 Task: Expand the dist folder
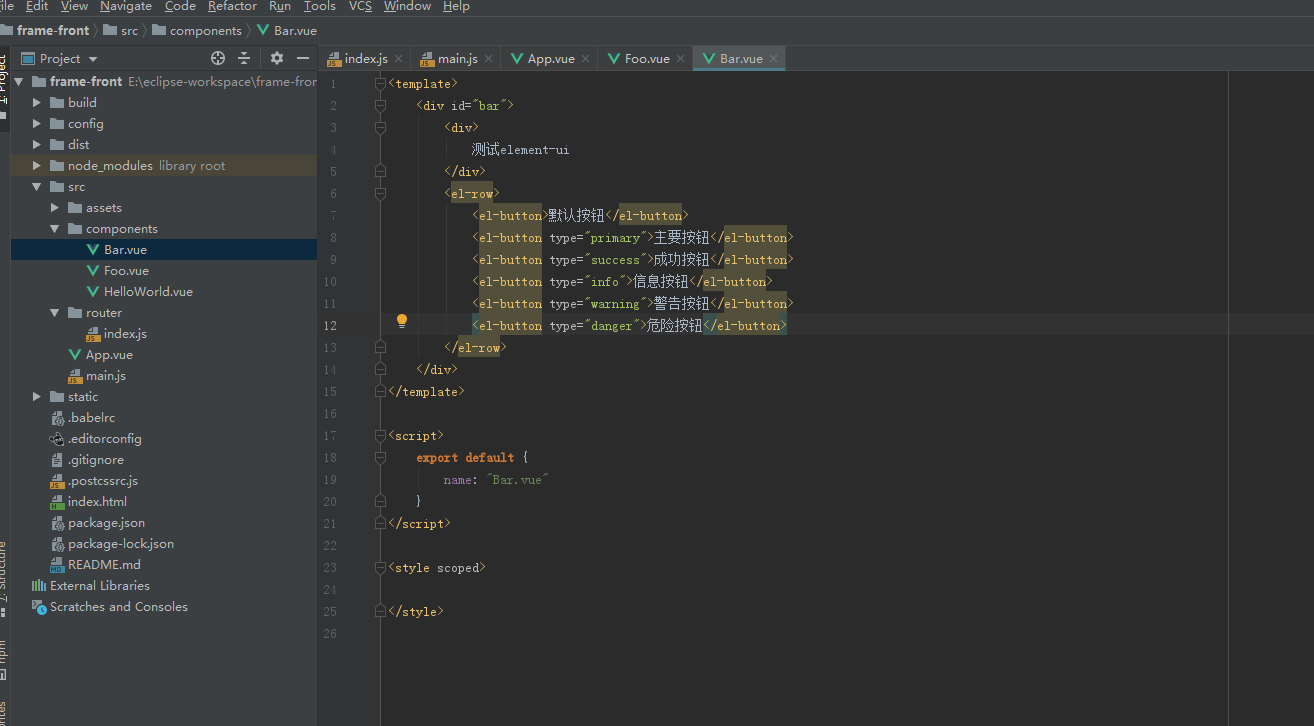coord(37,145)
